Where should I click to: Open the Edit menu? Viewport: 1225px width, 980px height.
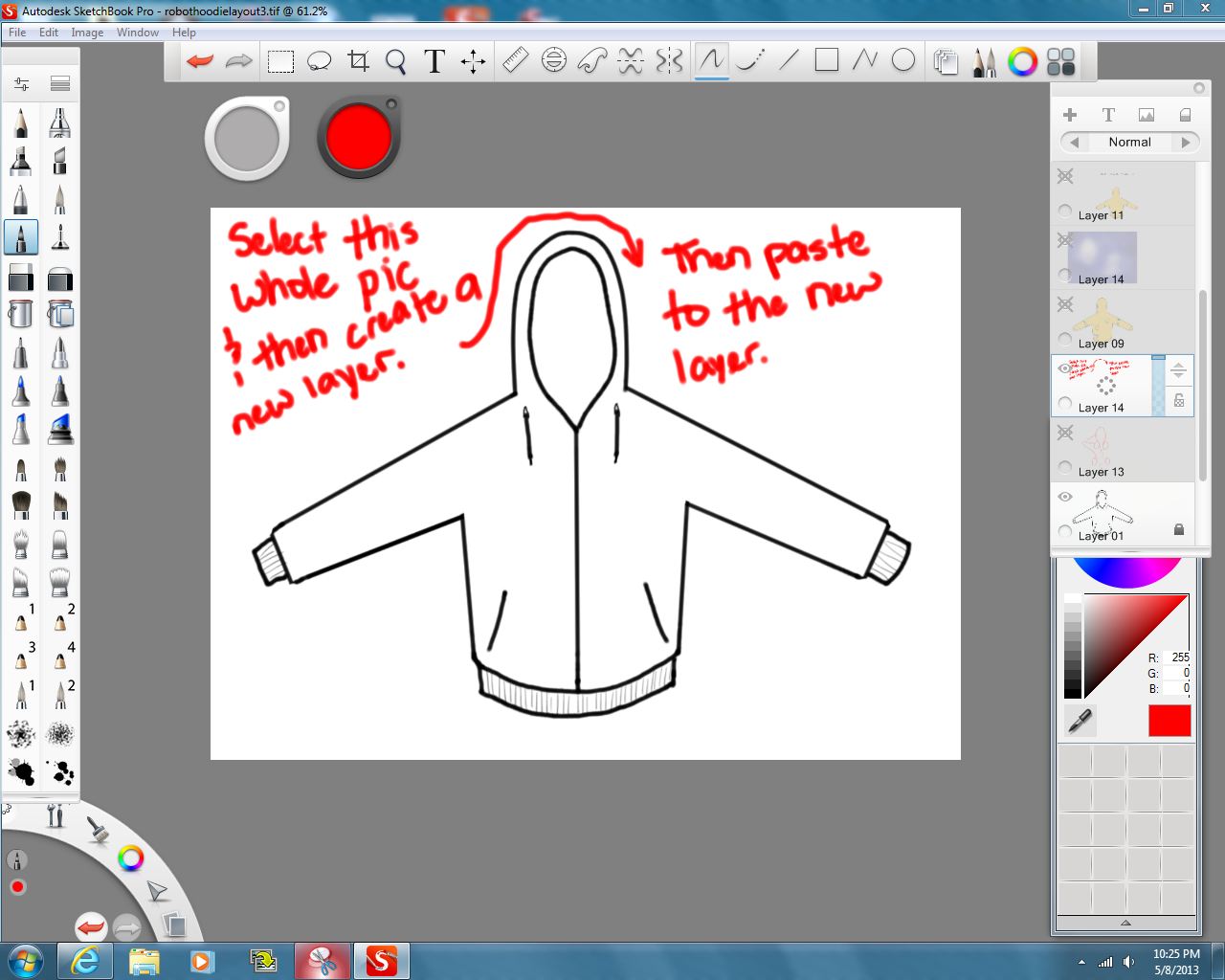point(48,32)
